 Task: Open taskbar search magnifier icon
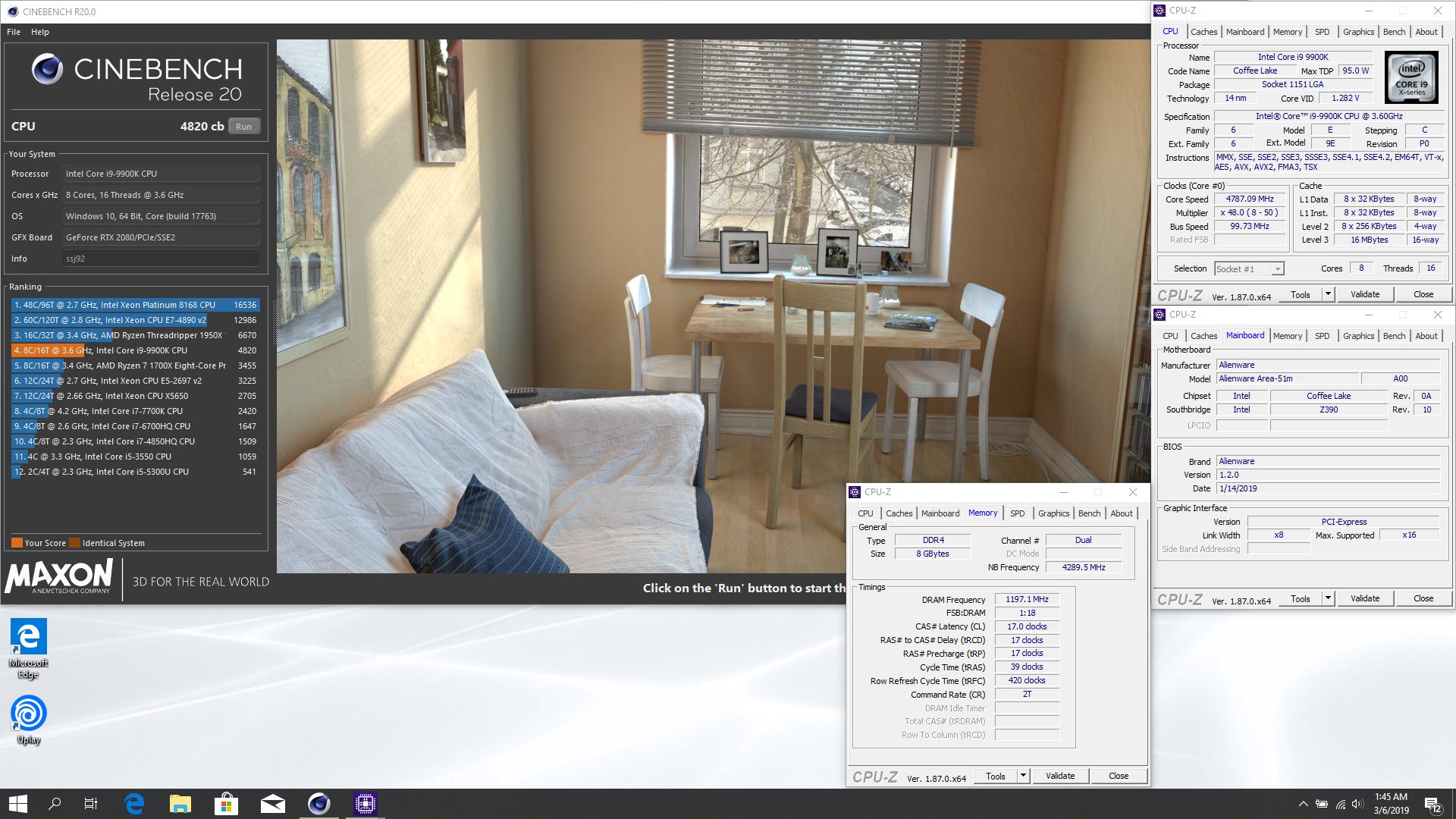pyautogui.click(x=55, y=804)
